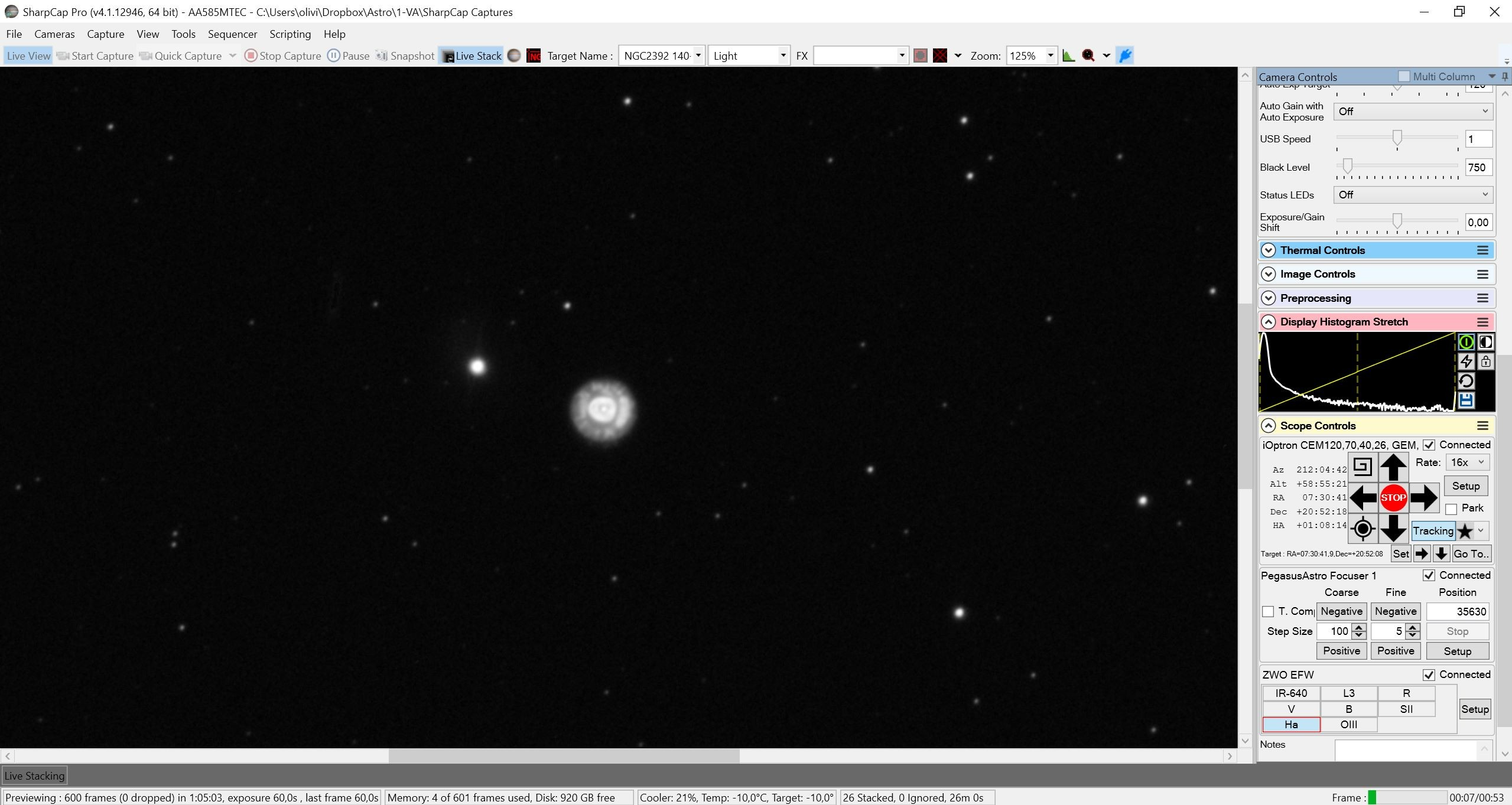Click the red STOP slew button
1512x805 pixels.
click(x=1393, y=497)
